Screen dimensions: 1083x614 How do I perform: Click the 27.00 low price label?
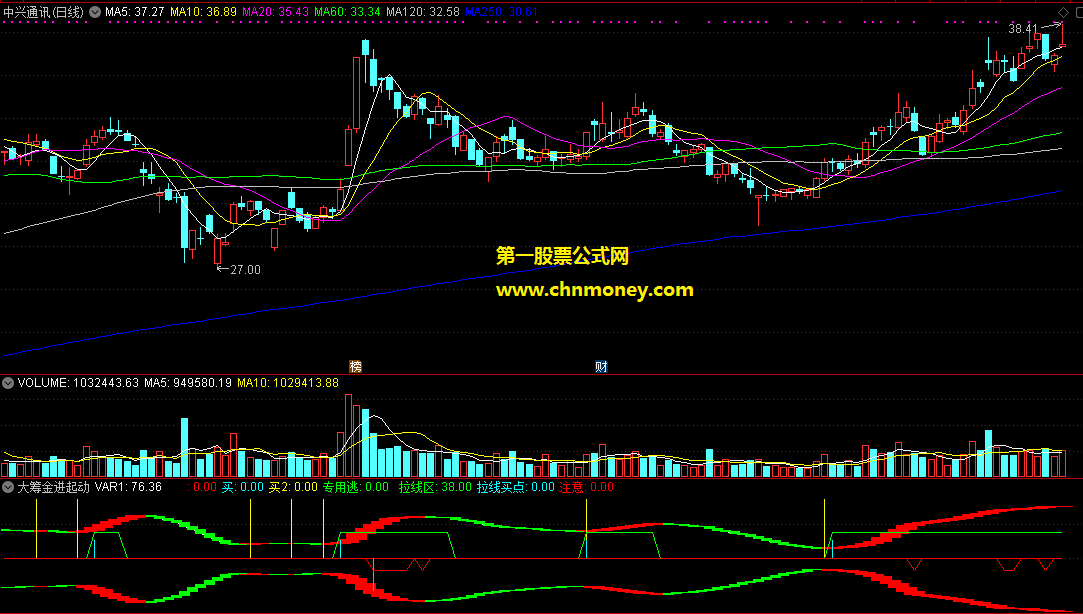click(x=245, y=270)
